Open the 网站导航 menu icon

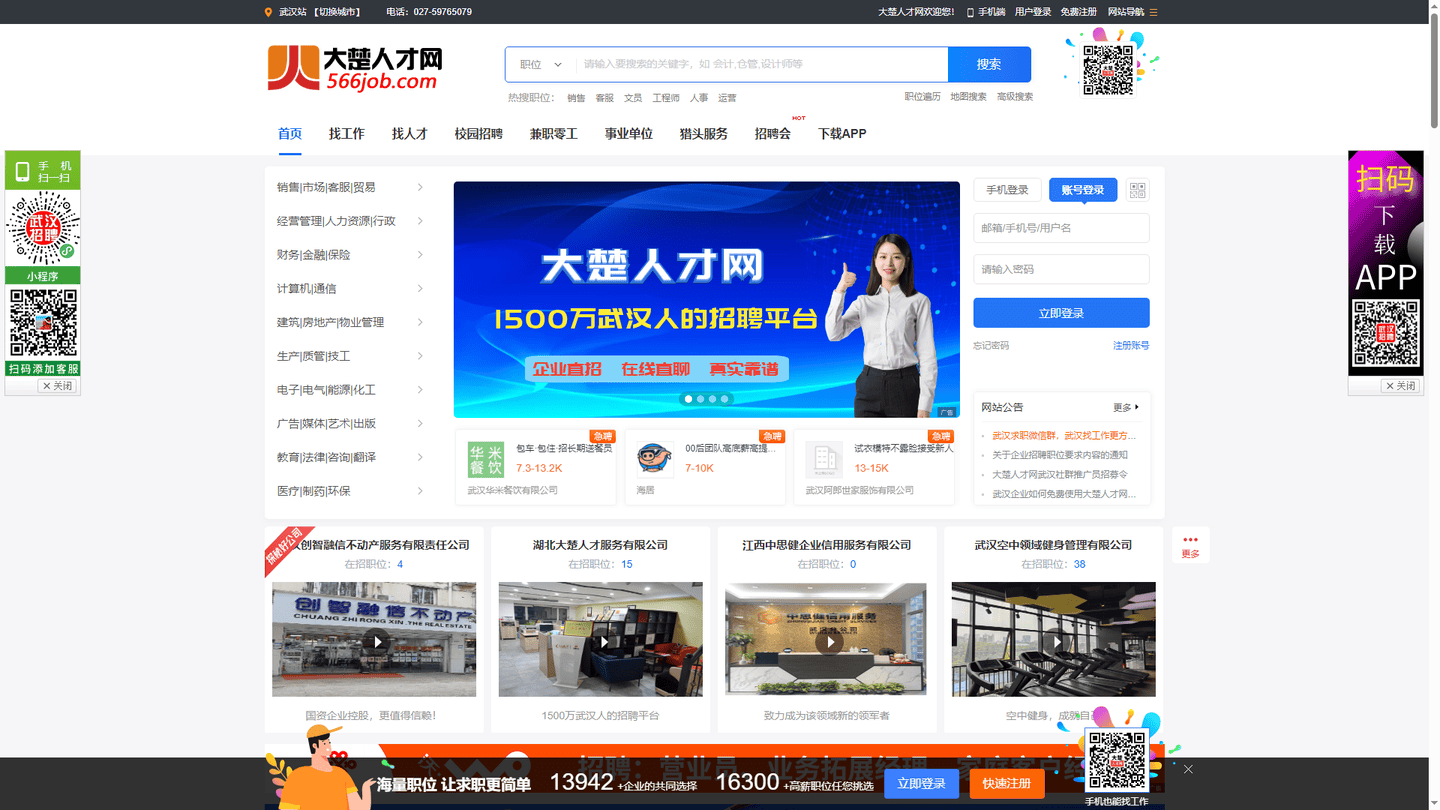(x=1153, y=12)
